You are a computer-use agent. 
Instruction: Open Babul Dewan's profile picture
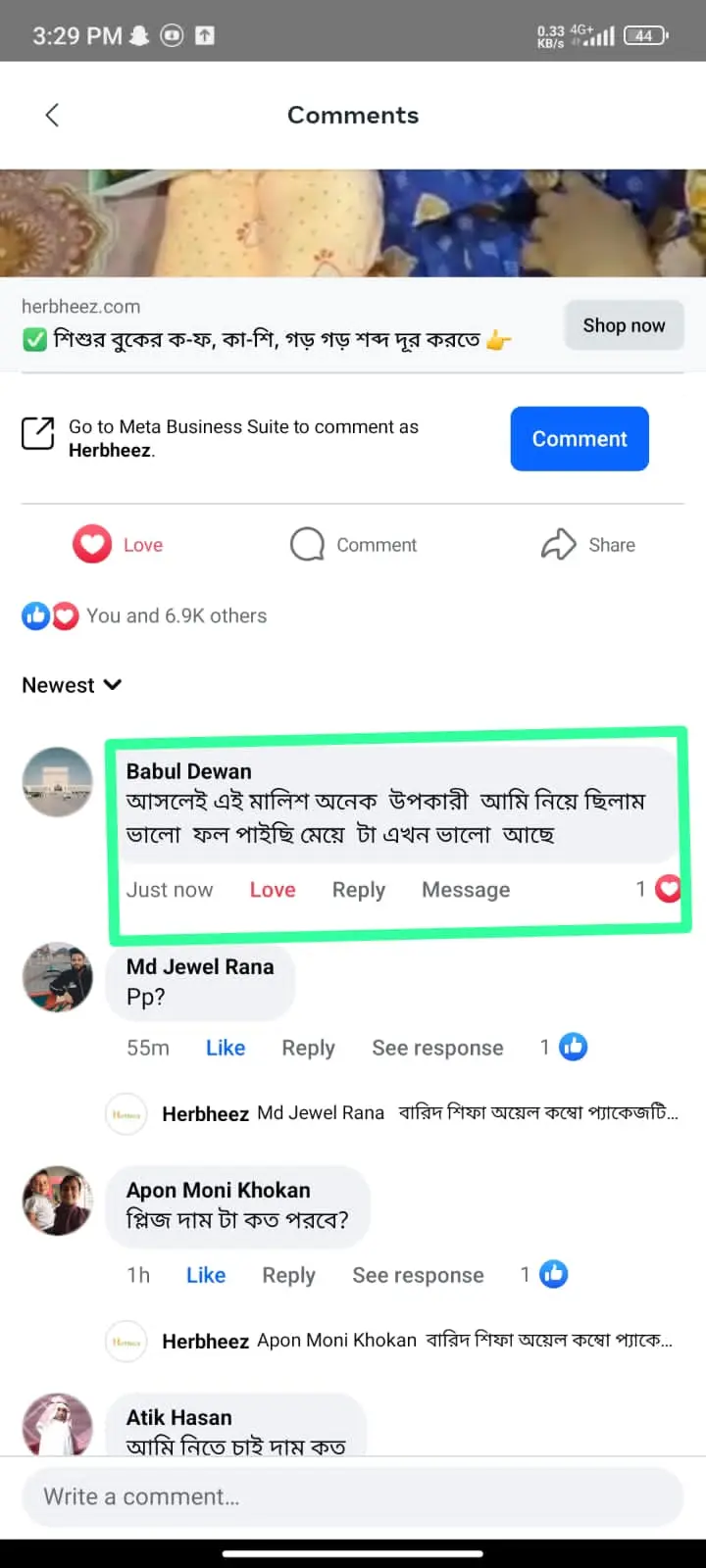tap(58, 782)
